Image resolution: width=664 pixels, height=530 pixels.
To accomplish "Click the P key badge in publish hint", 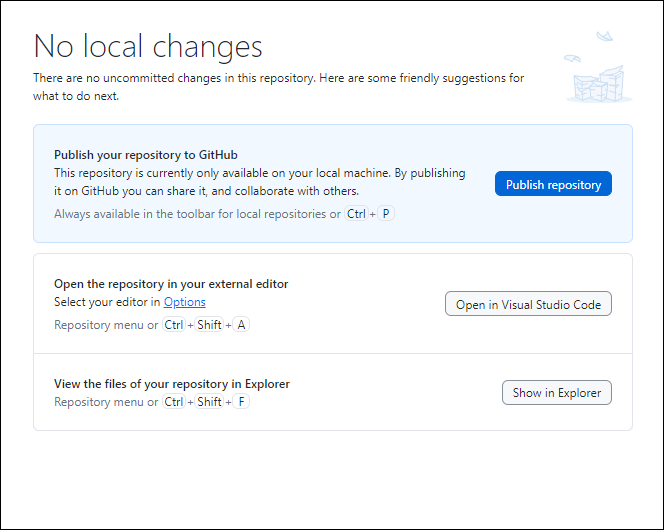I will tap(386, 214).
